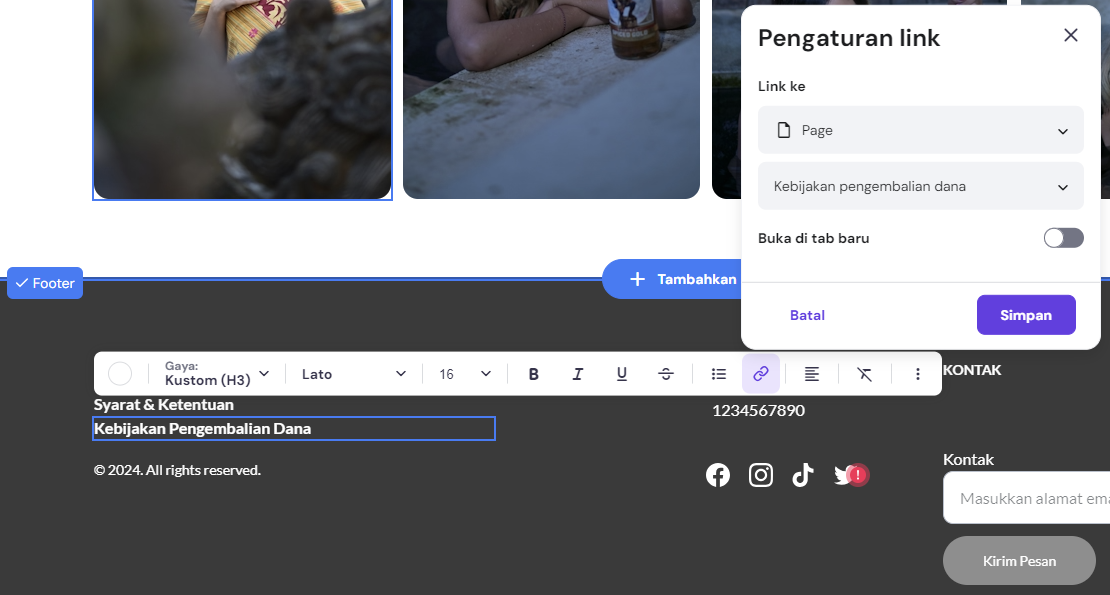This screenshot has width=1110, height=595.
Task: Click the Facebook social icon
Action: 718,475
